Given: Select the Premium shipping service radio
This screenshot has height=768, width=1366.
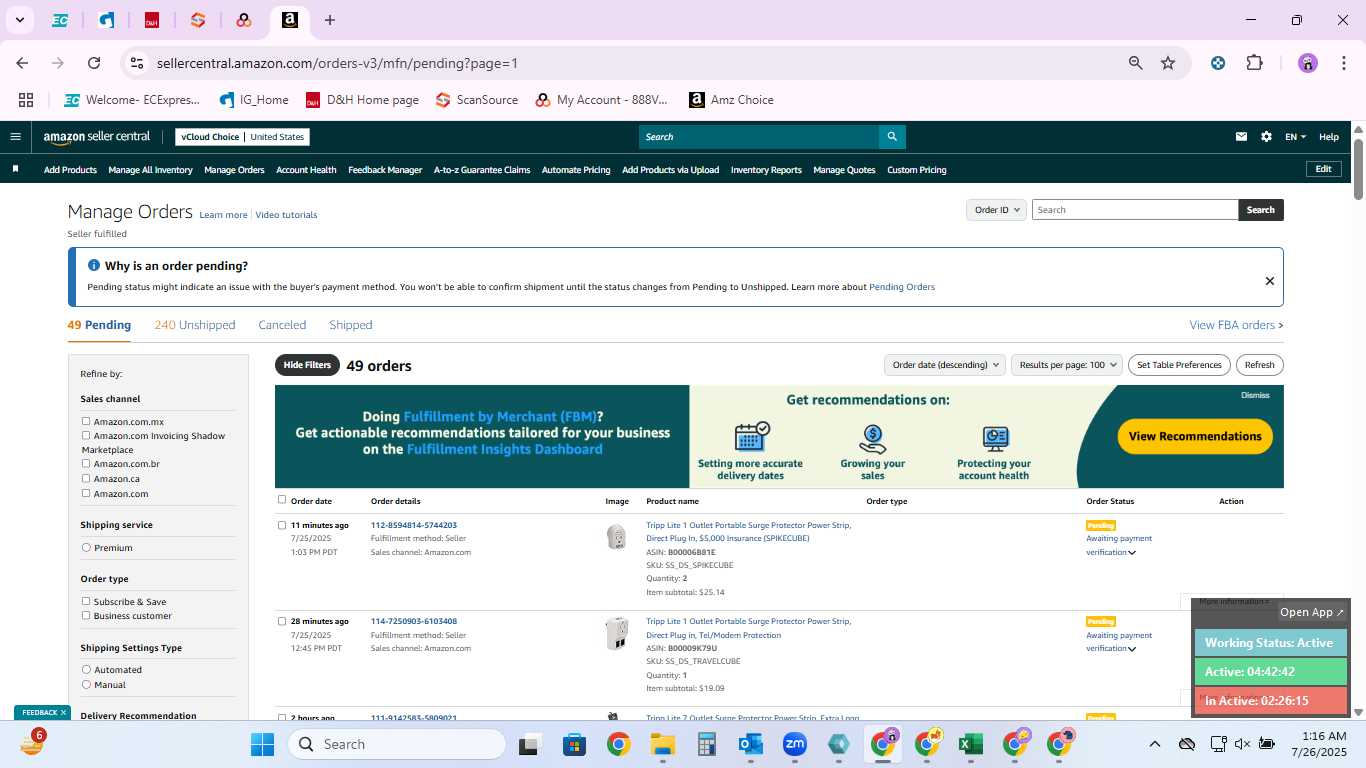Looking at the screenshot, I should point(86,548).
